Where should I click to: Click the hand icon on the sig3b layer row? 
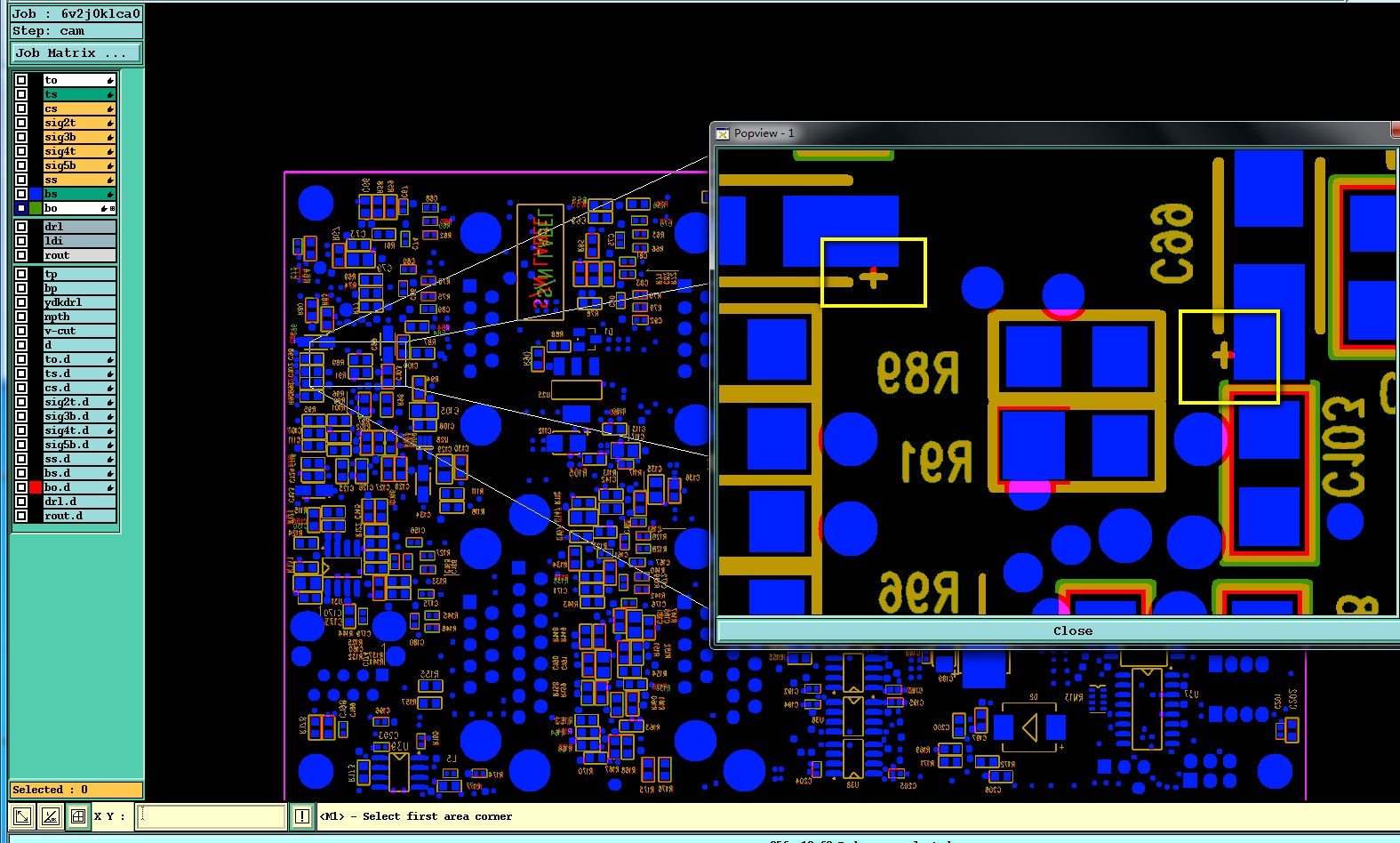110,137
